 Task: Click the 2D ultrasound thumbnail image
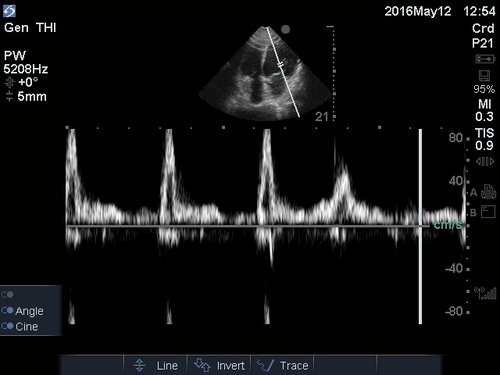(267, 73)
